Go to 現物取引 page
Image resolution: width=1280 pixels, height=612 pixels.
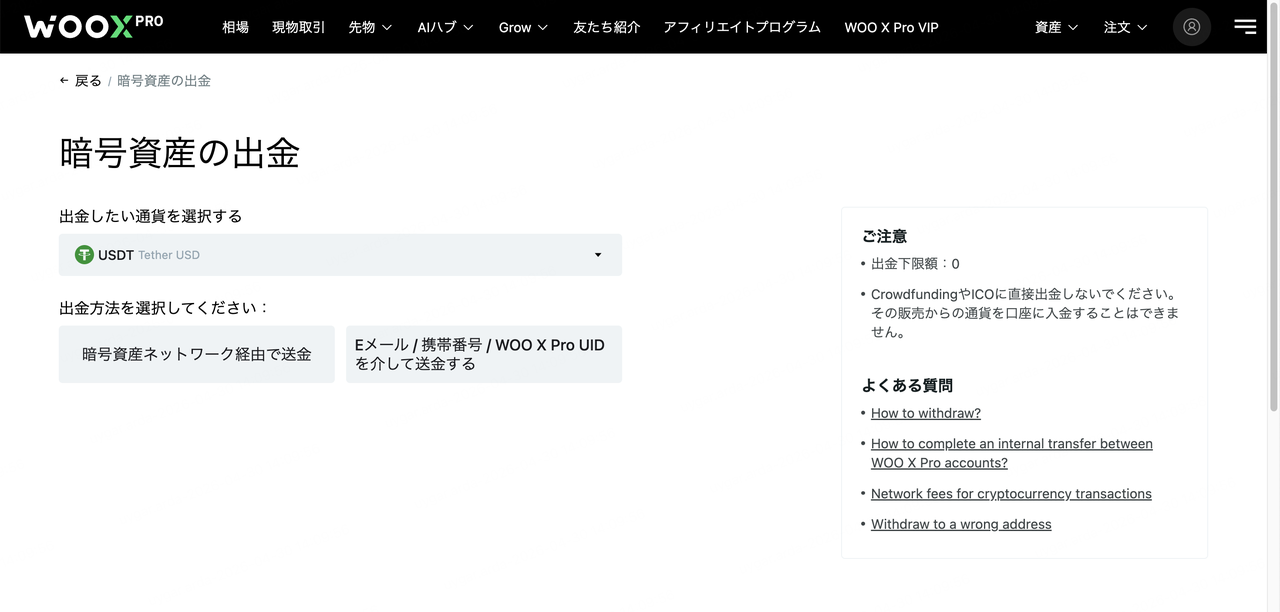[x=298, y=27]
